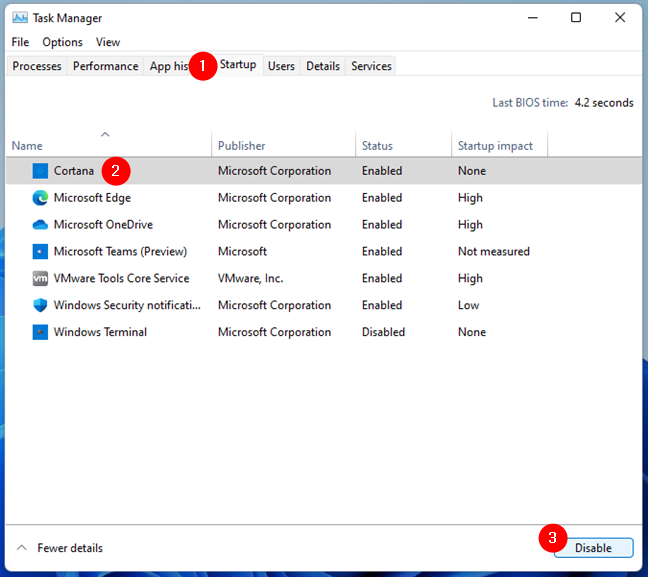Click Low impact for Windows Security
Screen dimensions: 648x577
point(468,305)
